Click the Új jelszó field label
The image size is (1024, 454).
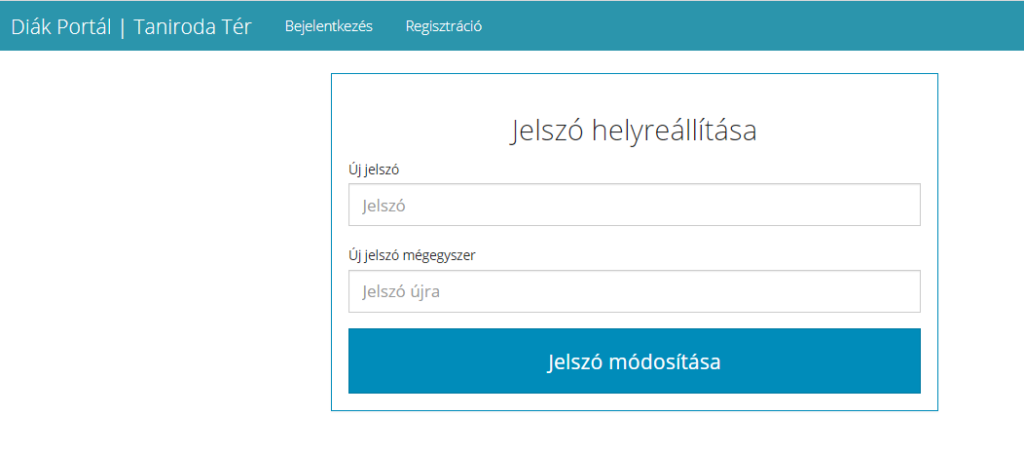click(374, 169)
